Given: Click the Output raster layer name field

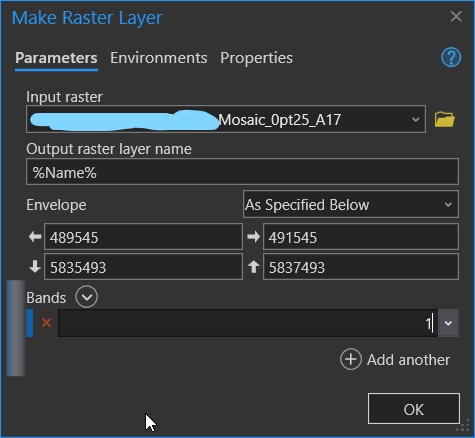Looking at the screenshot, I should (242, 172).
